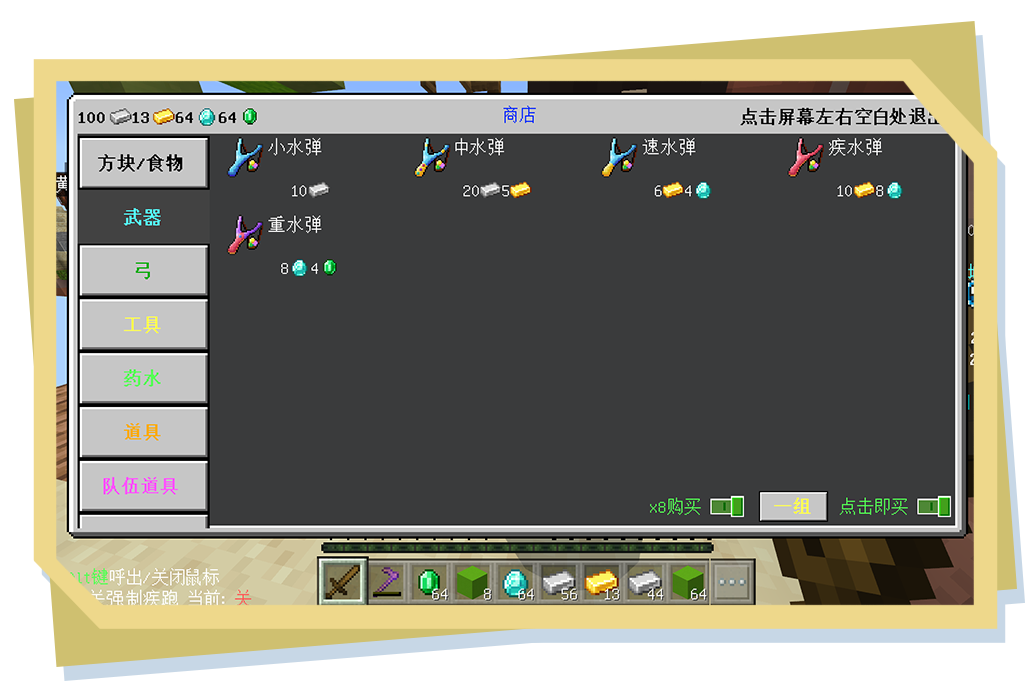
Task: Select the iron ingot stack of 44
Action: (645, 582)
